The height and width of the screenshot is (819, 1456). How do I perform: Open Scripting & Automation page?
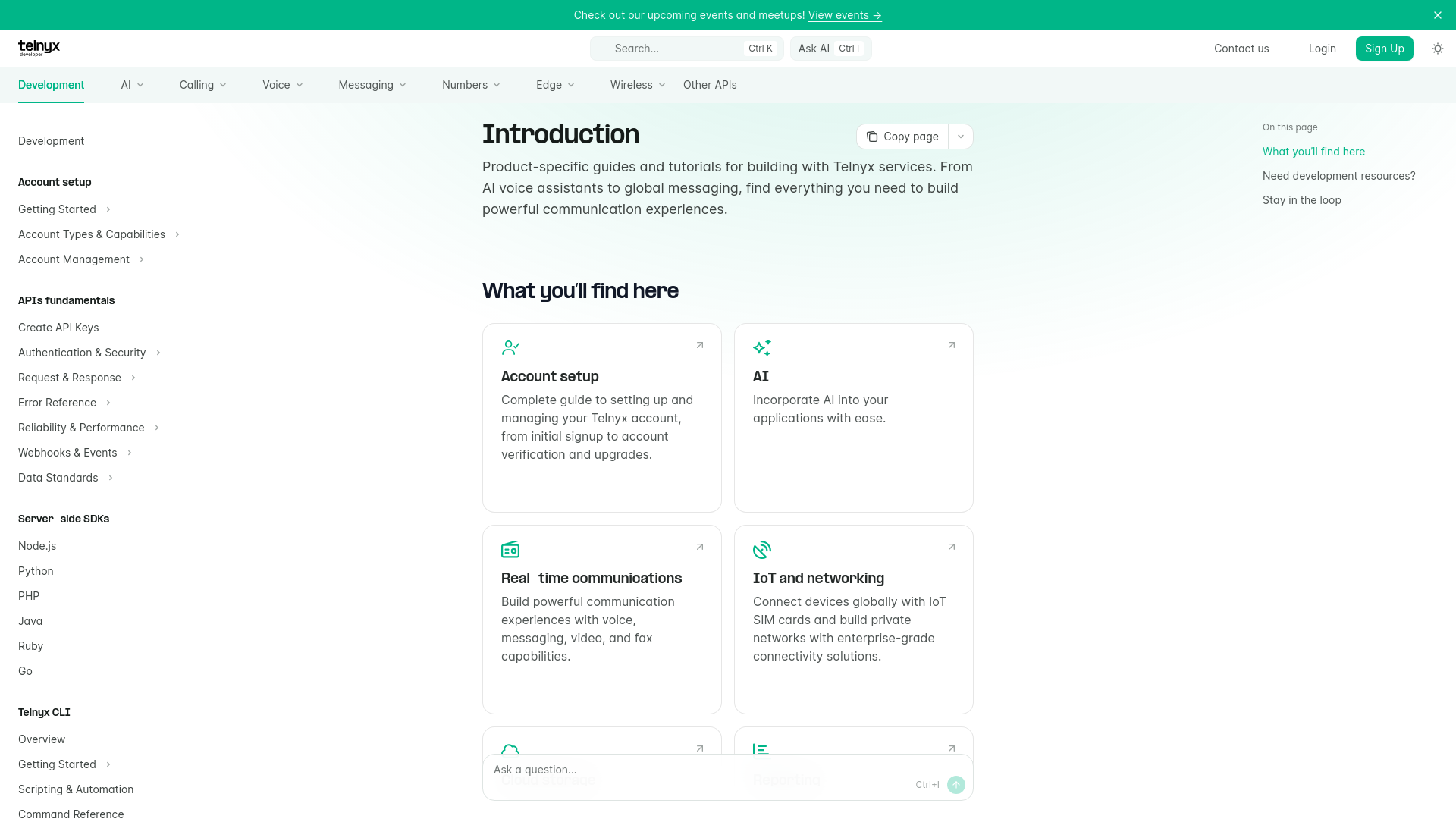(x=76, y=789)
